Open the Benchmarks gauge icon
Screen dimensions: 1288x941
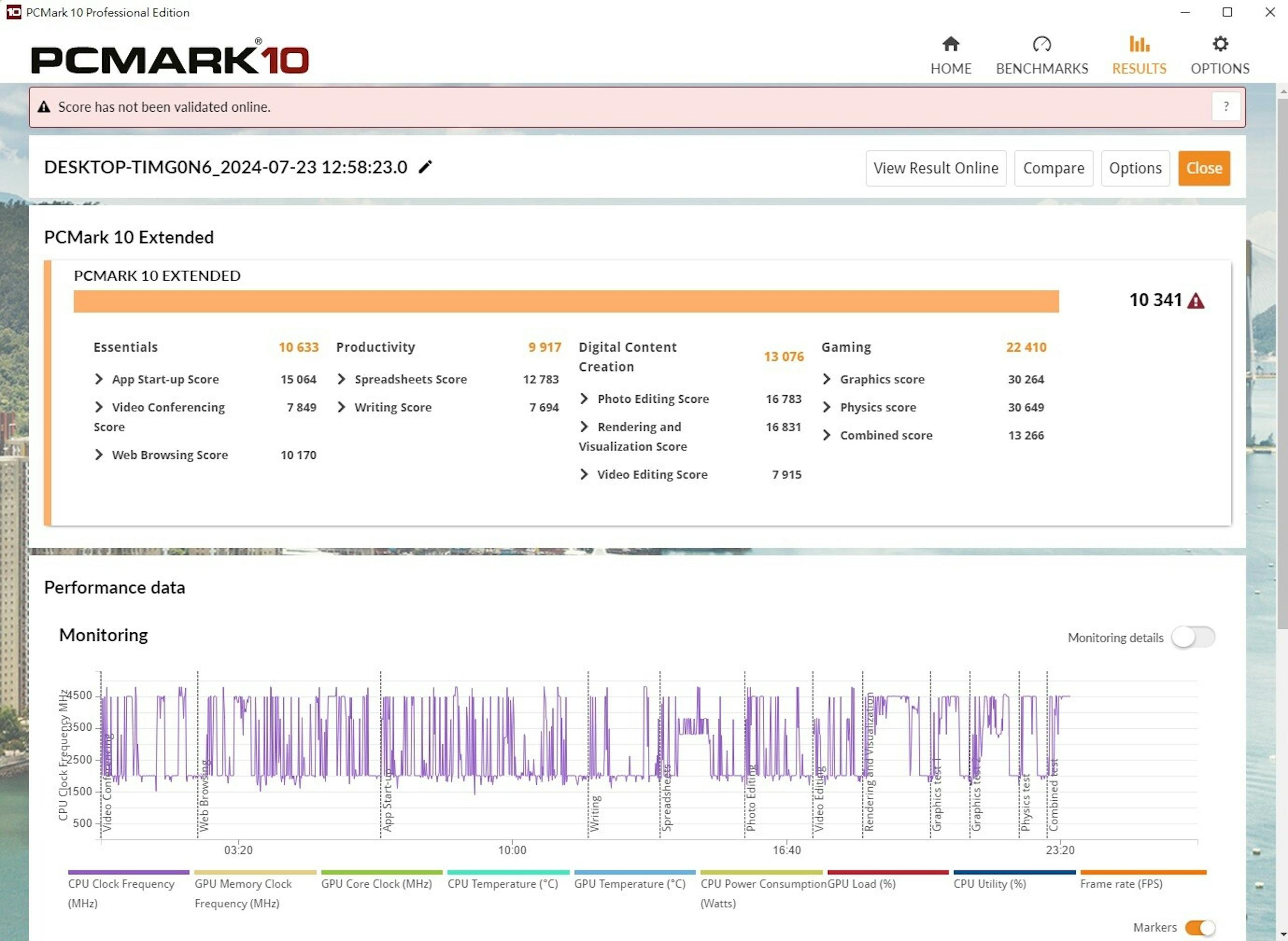click(x=1041, y=44)
